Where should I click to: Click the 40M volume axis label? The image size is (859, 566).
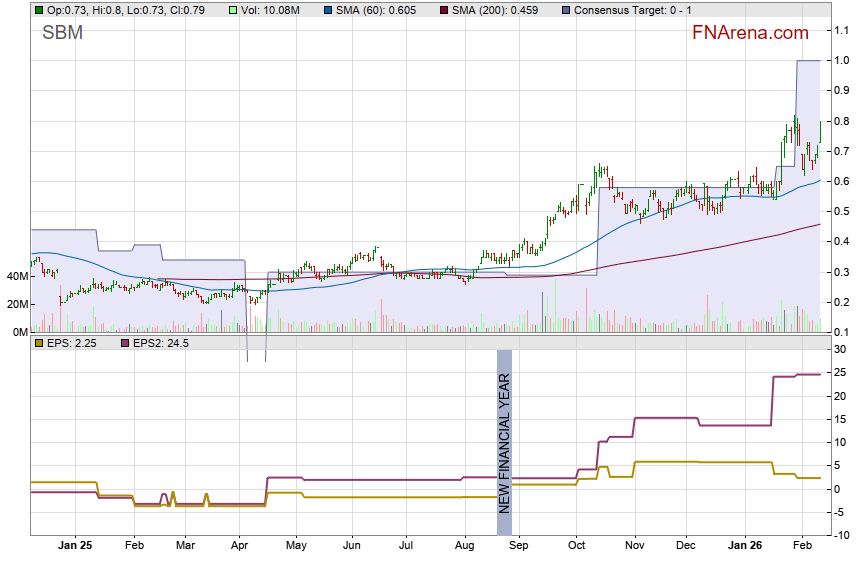[17, 276]
